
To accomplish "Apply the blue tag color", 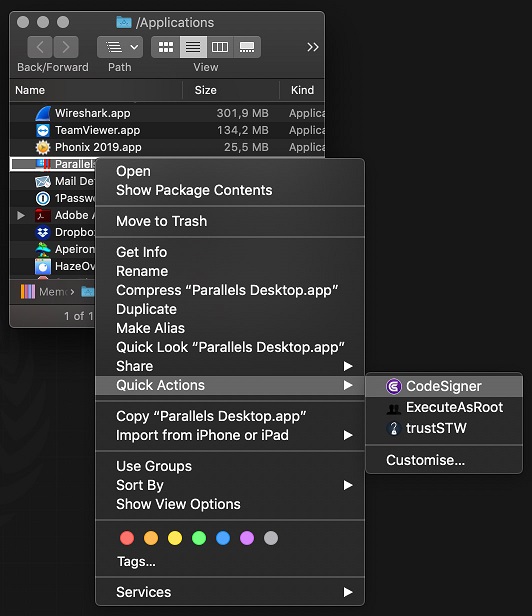I will [223, 538].
